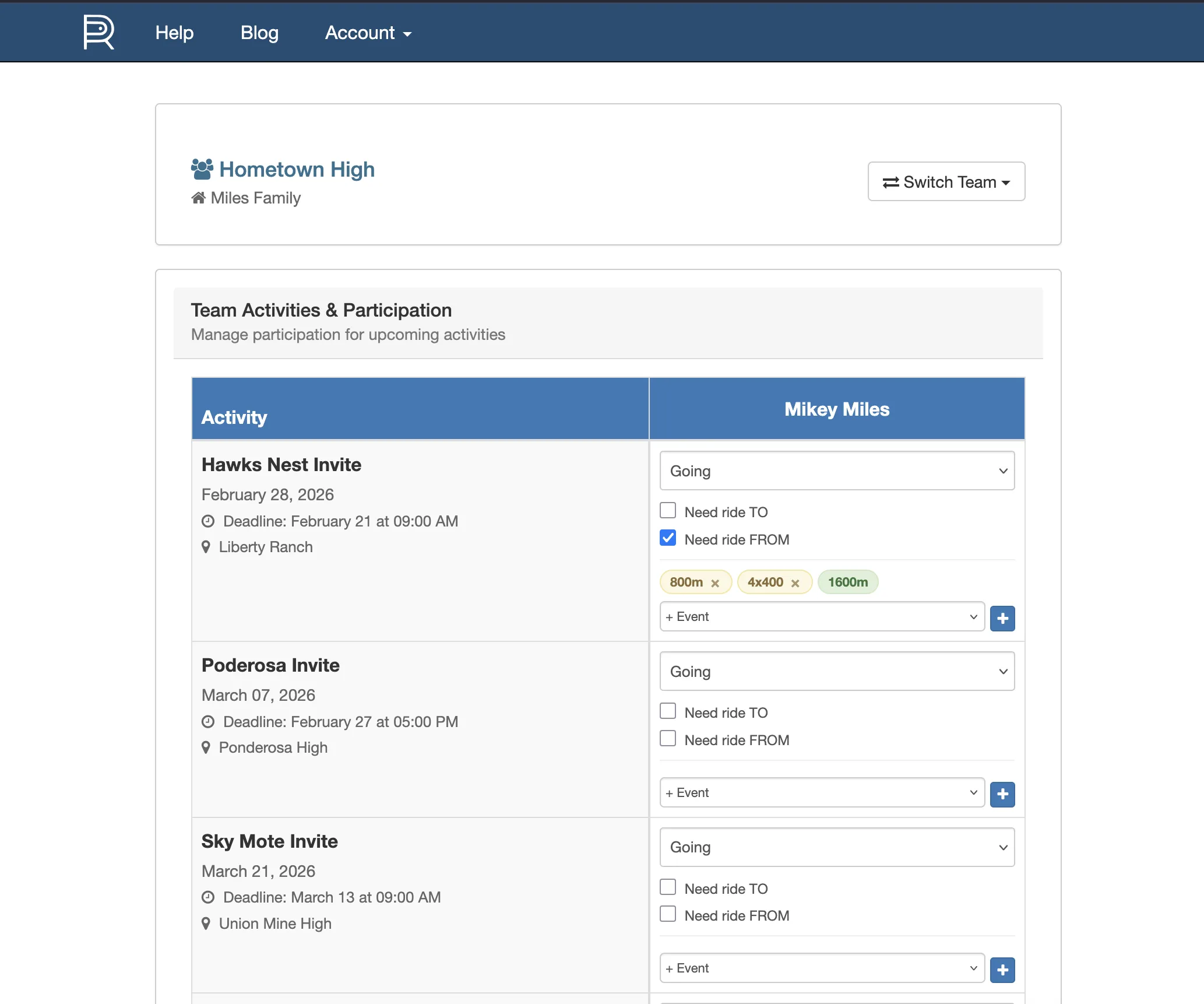Click the plus button for Sky Mote Invite
Viewport: 1204px width, 1004px height.
tap(1002, 970)
